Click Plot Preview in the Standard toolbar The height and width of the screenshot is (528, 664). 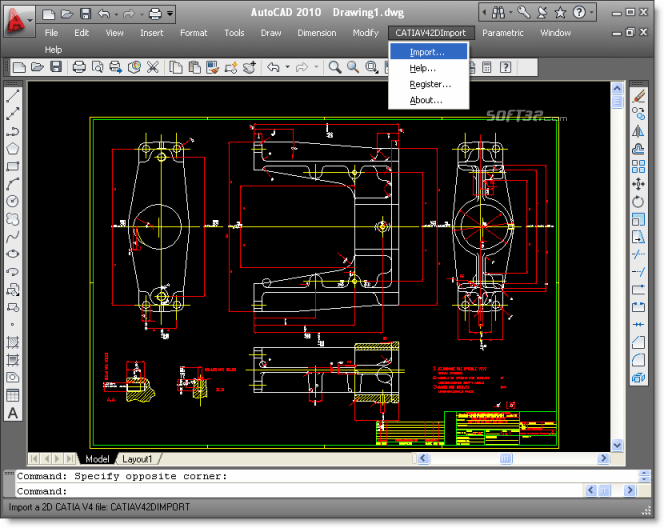point(97,67)
